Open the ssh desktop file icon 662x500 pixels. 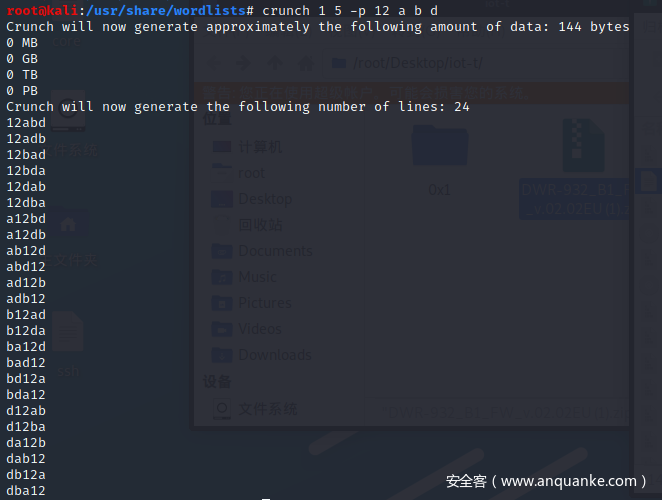pyautogui.click(x=68, y=344)
